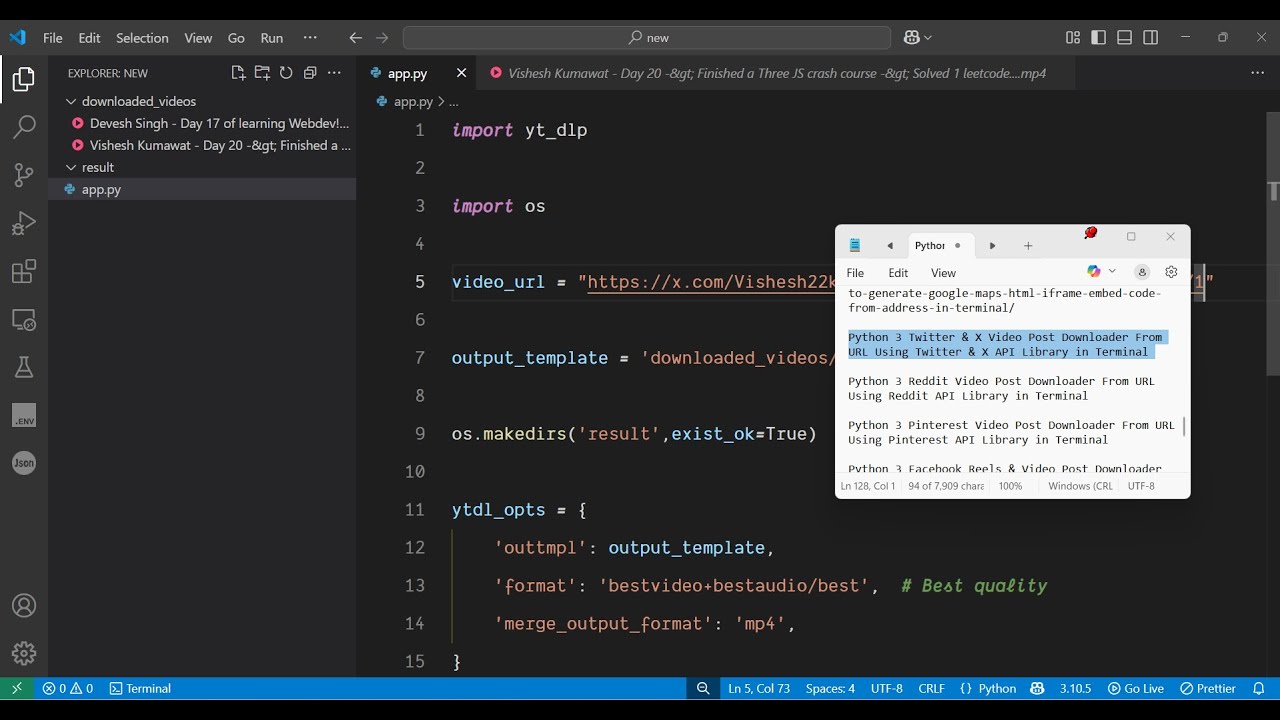Screen dimensions: 1280x720
Task: Open notifications bell in status bar
Action: pyautogui.click(x=1259, y=688)
